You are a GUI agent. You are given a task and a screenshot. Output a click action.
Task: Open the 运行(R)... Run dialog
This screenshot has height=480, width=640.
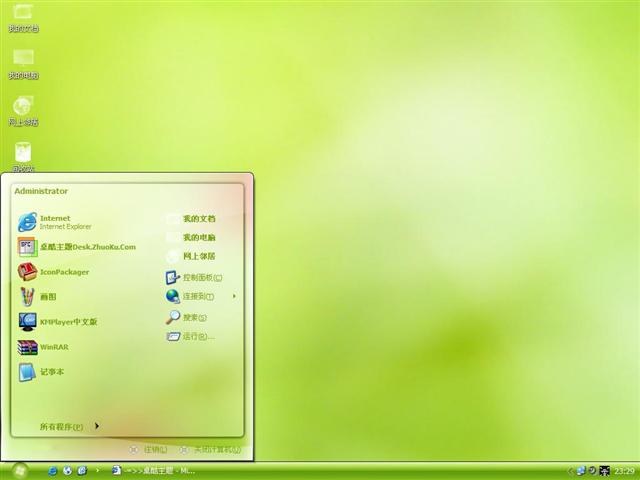[190, 336]
